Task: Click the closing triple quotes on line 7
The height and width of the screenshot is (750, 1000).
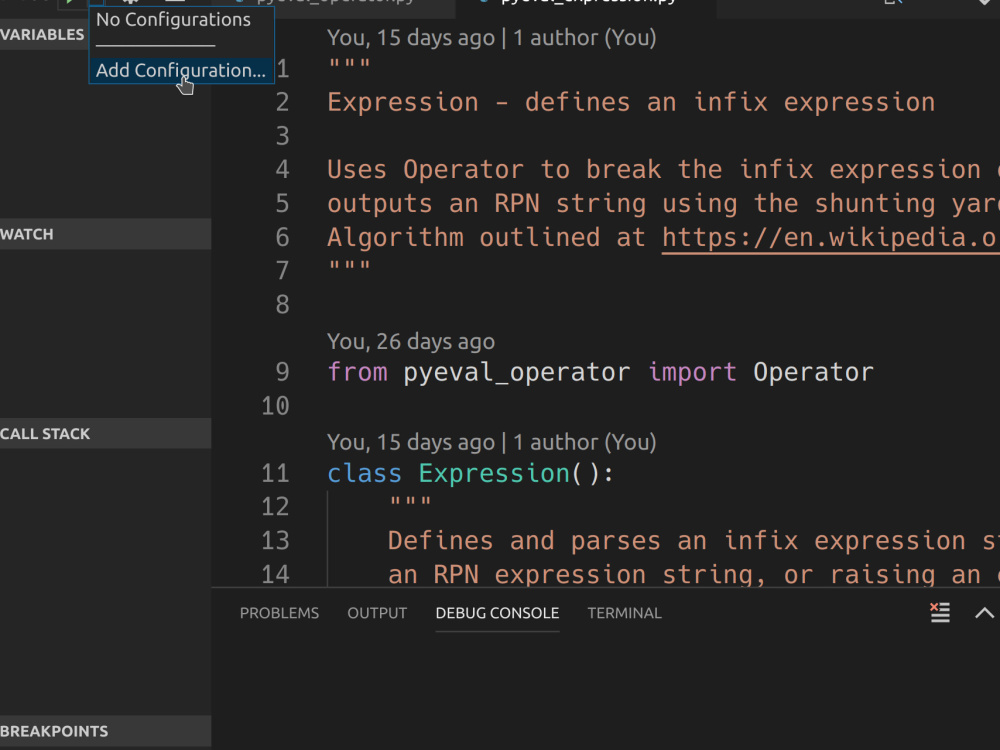Action: coord(349,267)
